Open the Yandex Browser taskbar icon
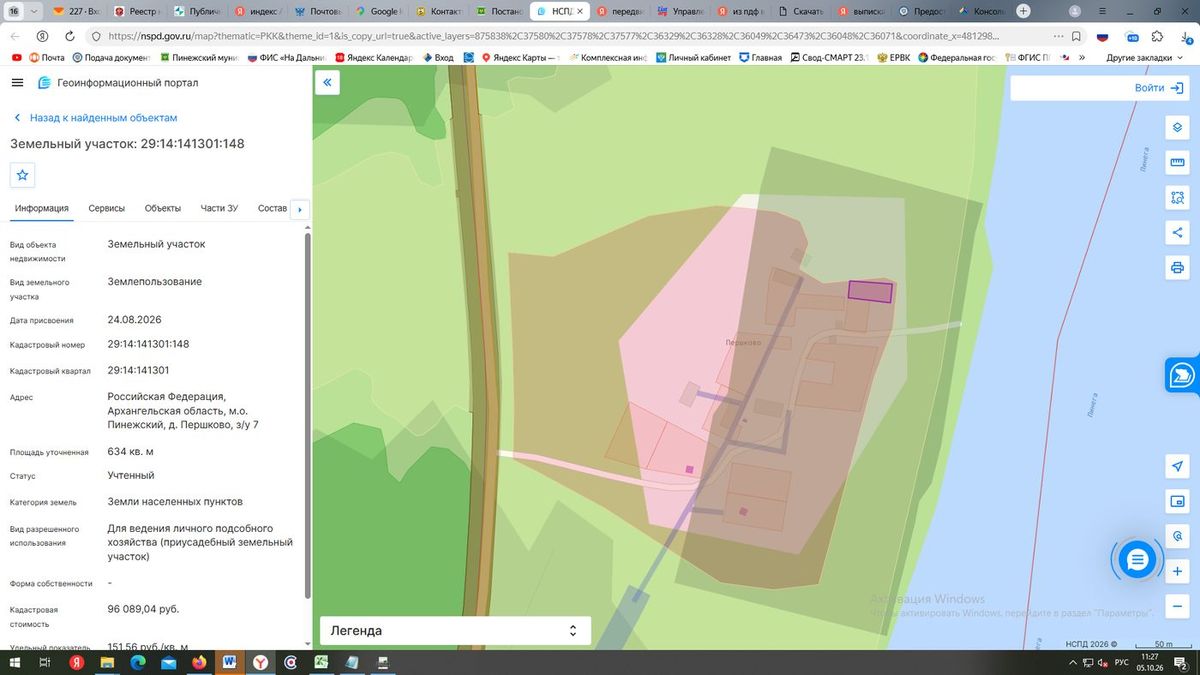1200x675 pixels. (x=260, y=662)
